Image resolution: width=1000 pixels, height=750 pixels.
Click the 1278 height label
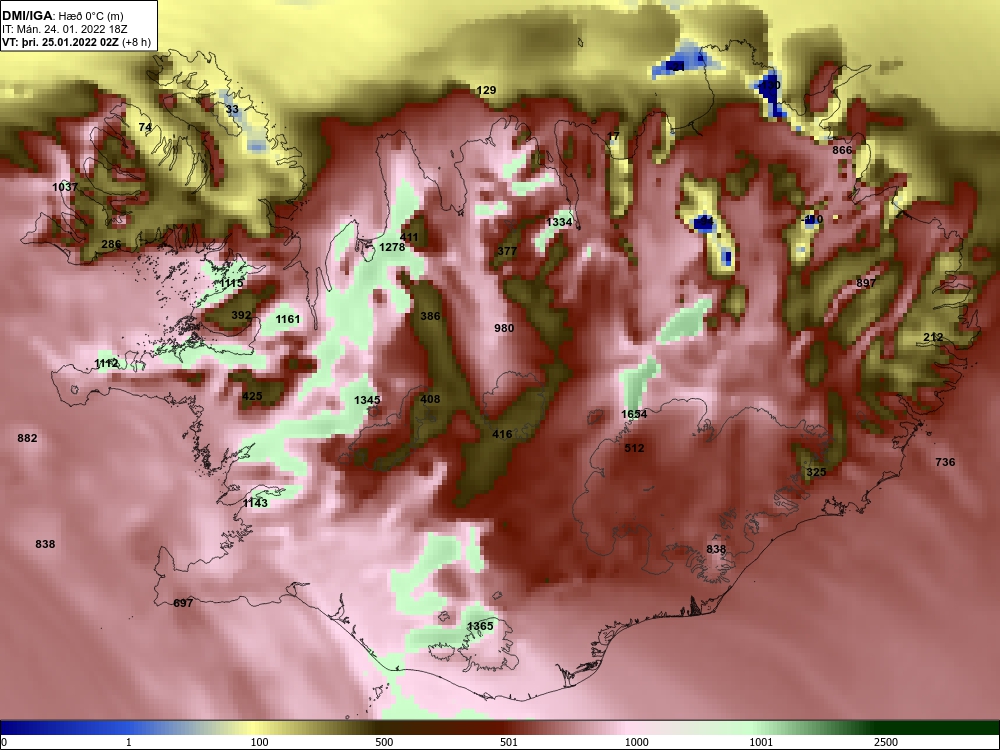tap(392, 247)
